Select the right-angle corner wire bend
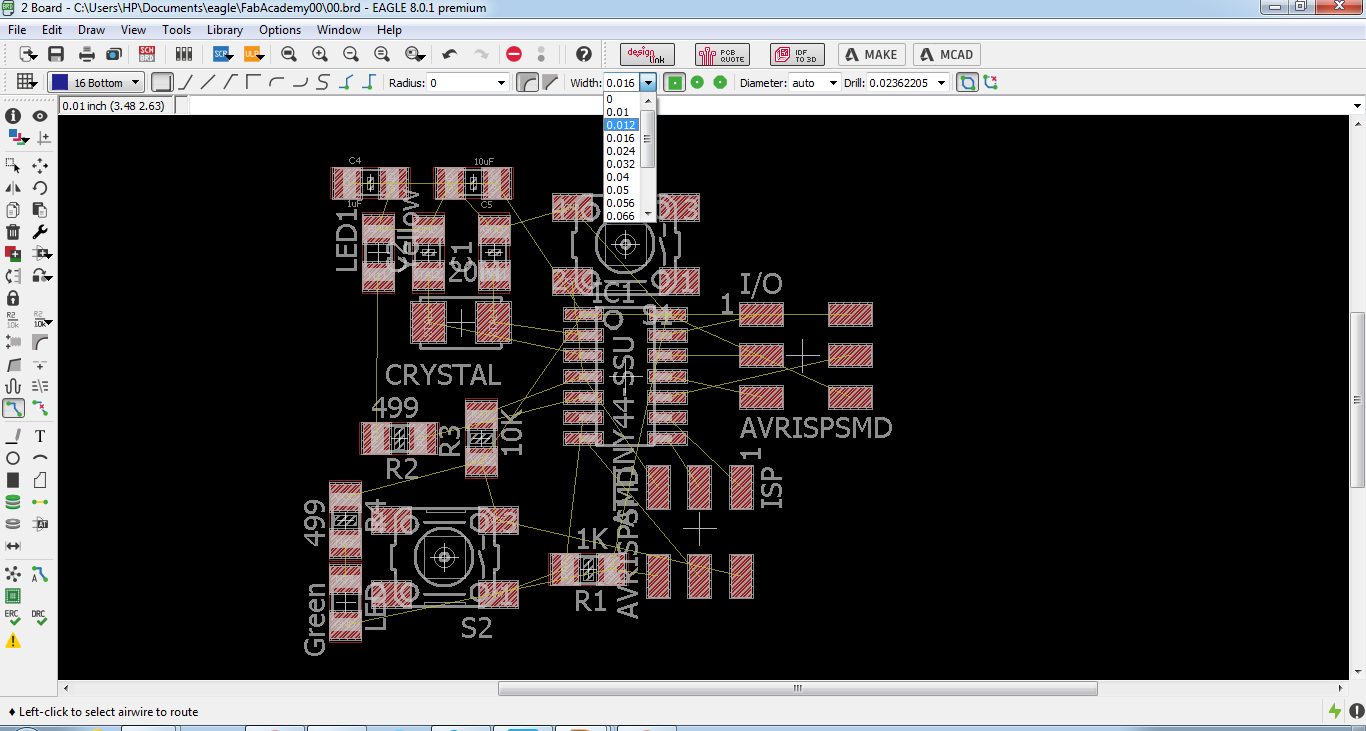 pos(253,82)
